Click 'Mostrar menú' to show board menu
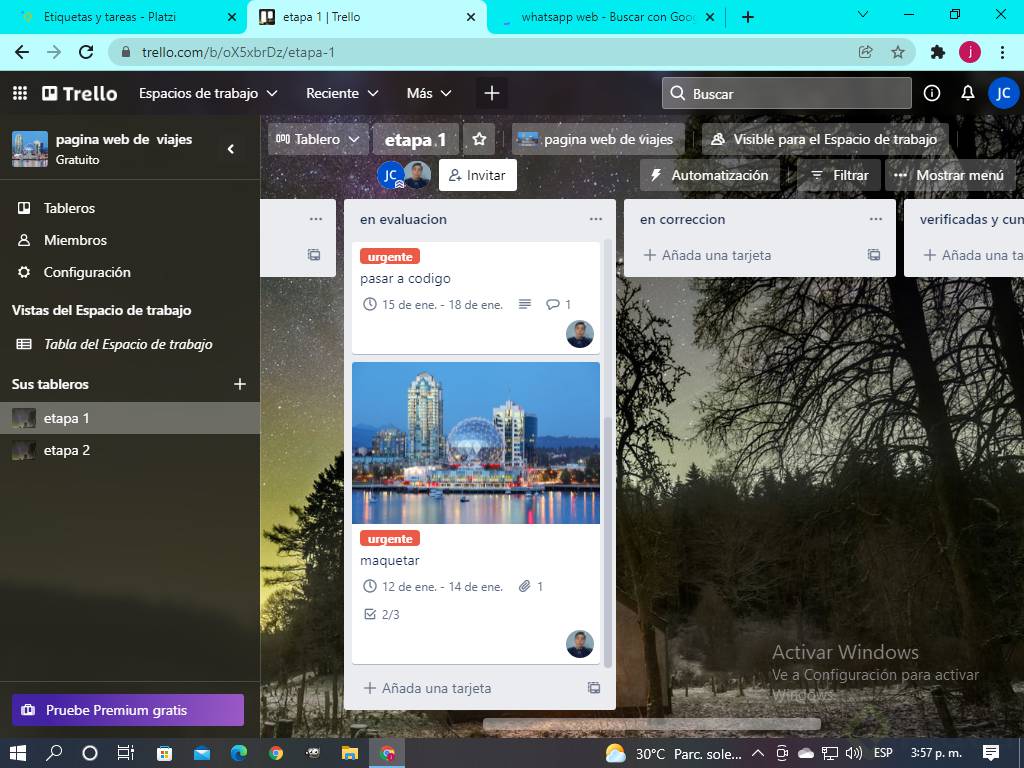Viewport: 1024px width, 768px height. pos(949,175)
